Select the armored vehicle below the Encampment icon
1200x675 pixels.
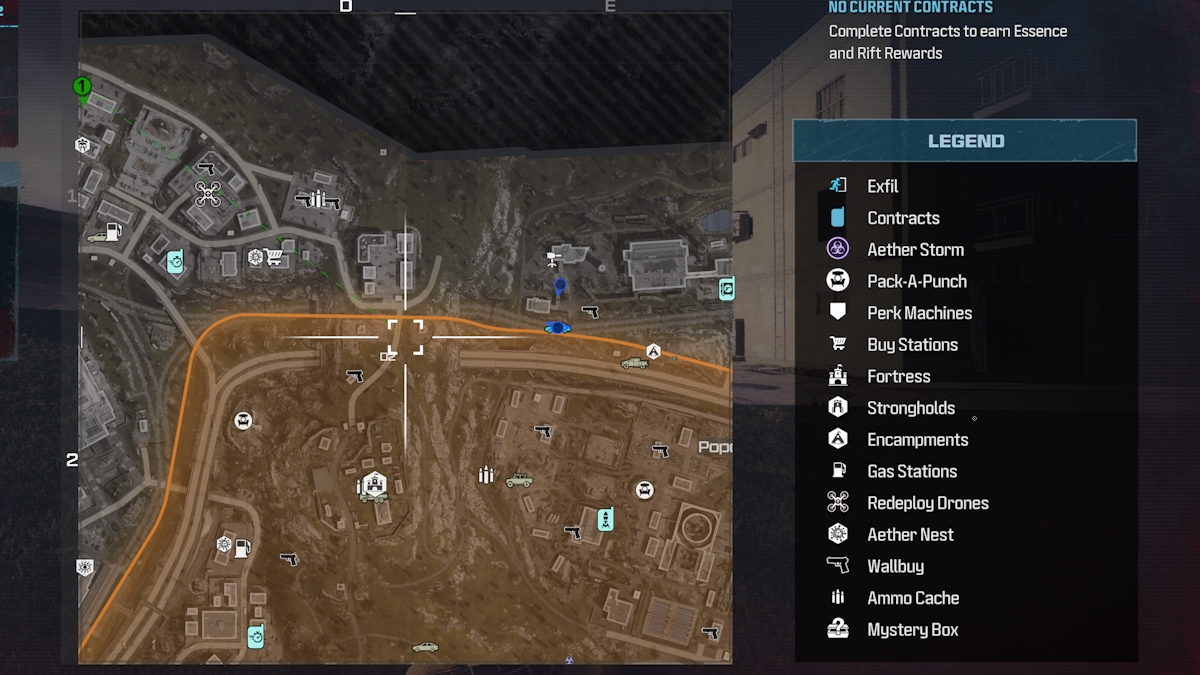(634, 363)
